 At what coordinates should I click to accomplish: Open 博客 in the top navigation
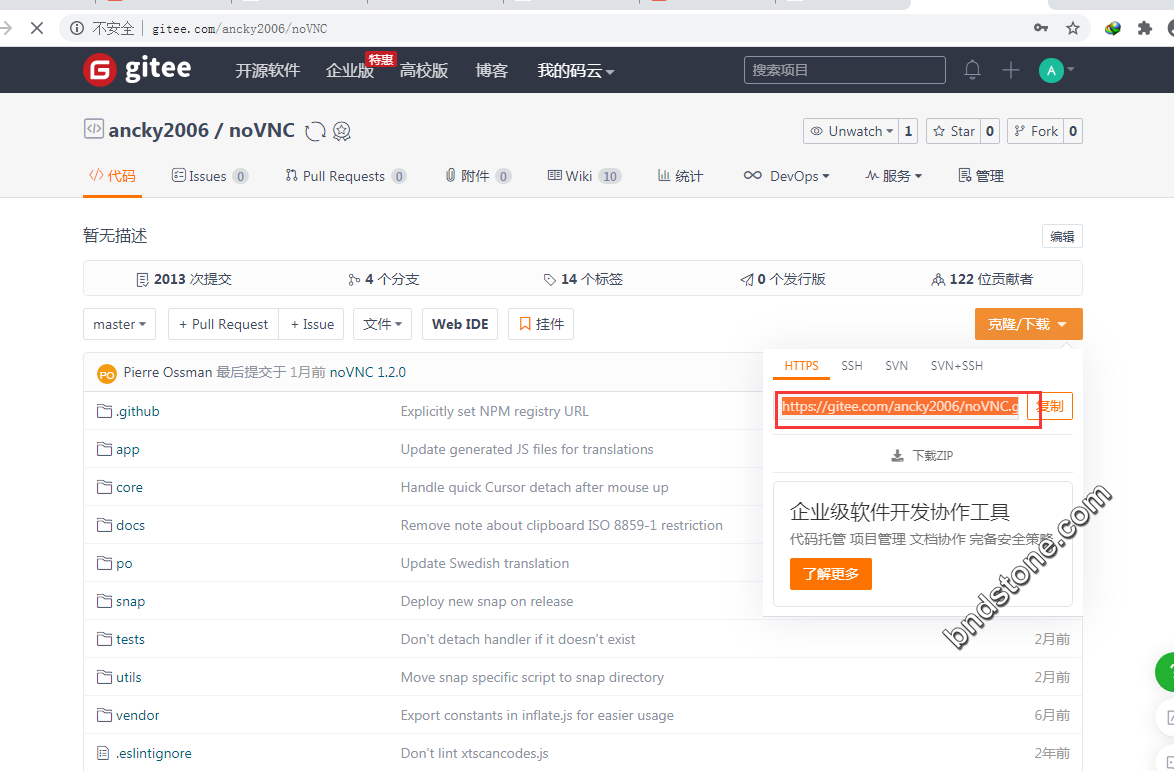492,70
